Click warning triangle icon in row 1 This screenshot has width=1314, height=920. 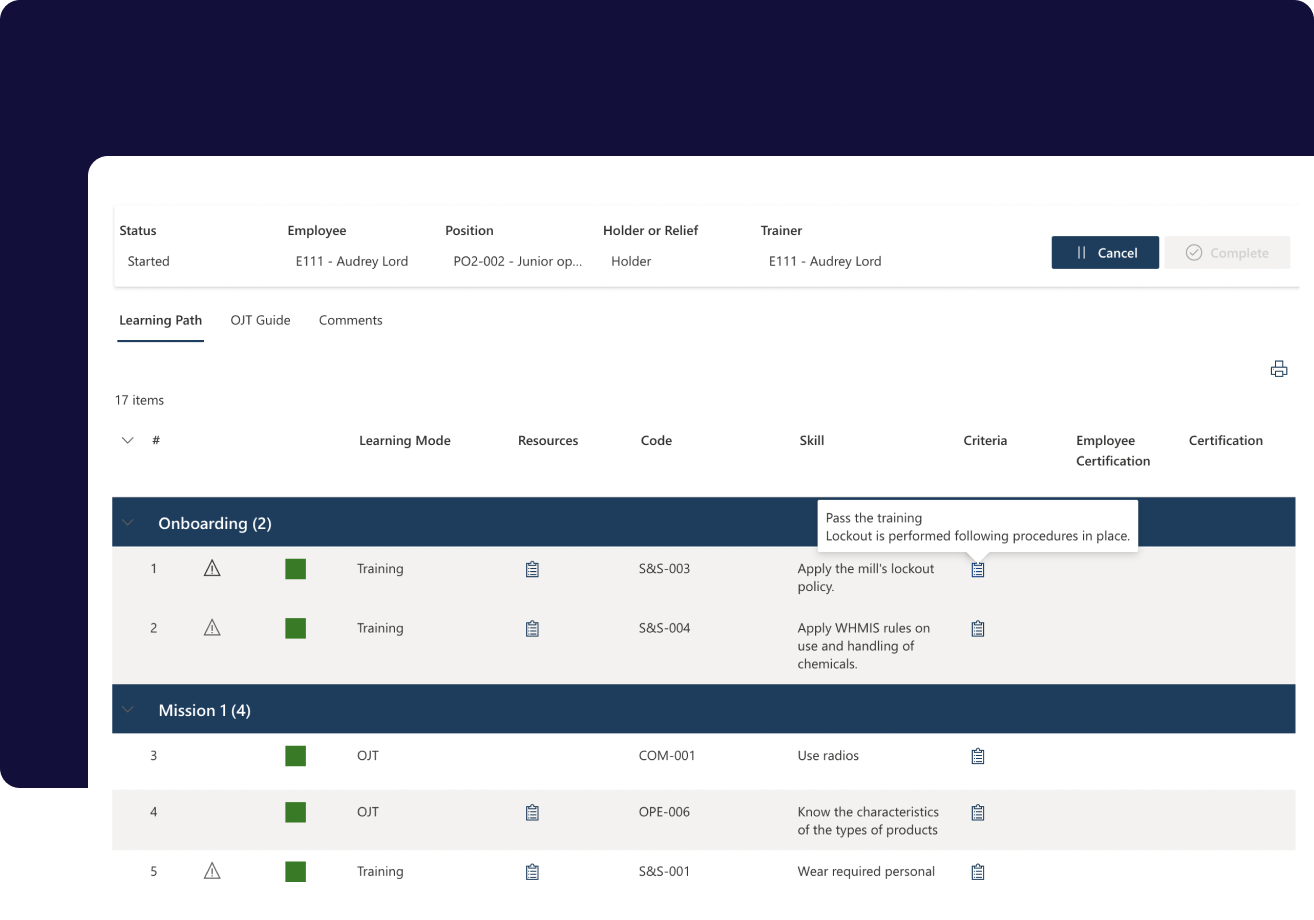pos(212,568)
